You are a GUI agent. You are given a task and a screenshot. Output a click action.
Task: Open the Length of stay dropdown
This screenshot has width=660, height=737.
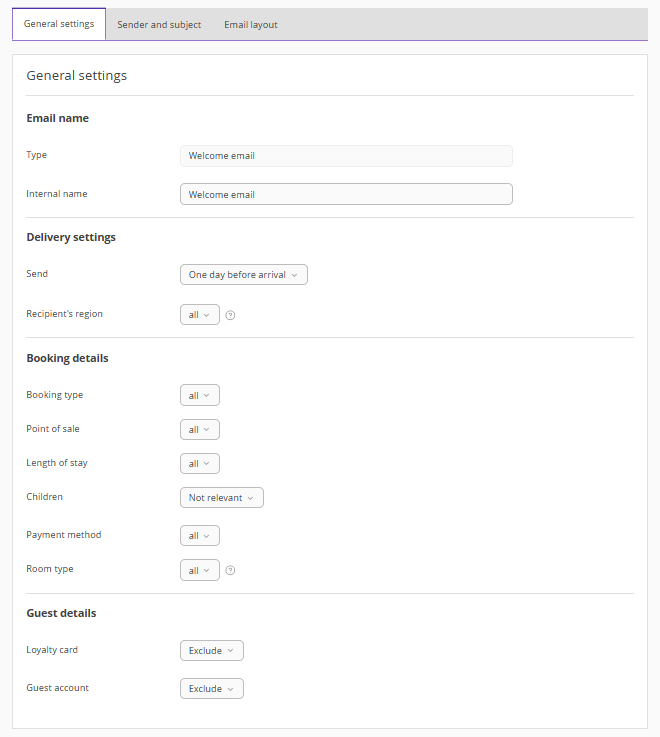pyautogui.click(x=200, y=464)
